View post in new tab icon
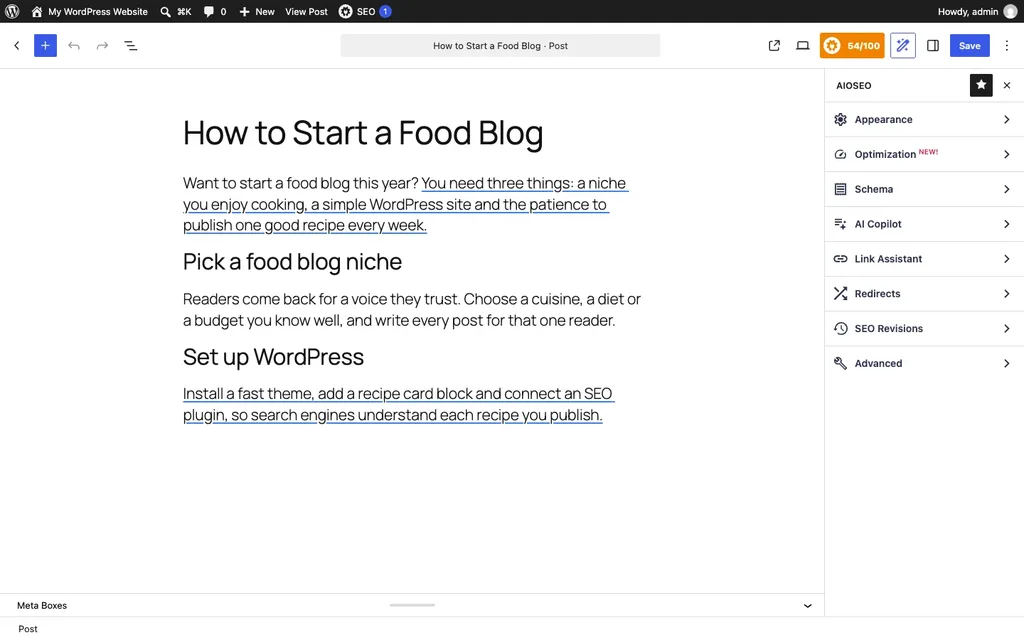 [x=774, y=46]
